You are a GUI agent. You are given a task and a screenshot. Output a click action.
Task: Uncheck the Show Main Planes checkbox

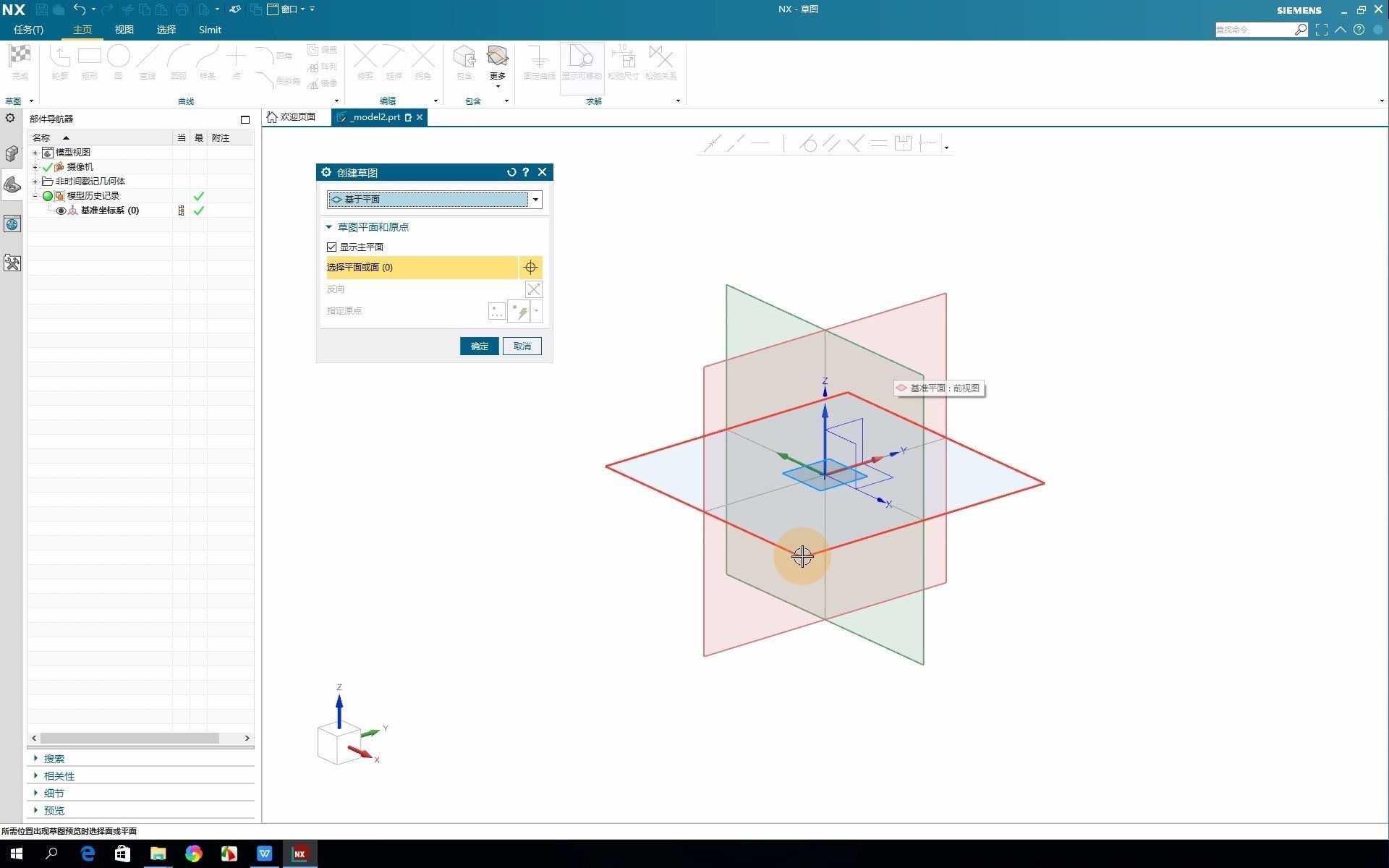click(x=332, y=247)
